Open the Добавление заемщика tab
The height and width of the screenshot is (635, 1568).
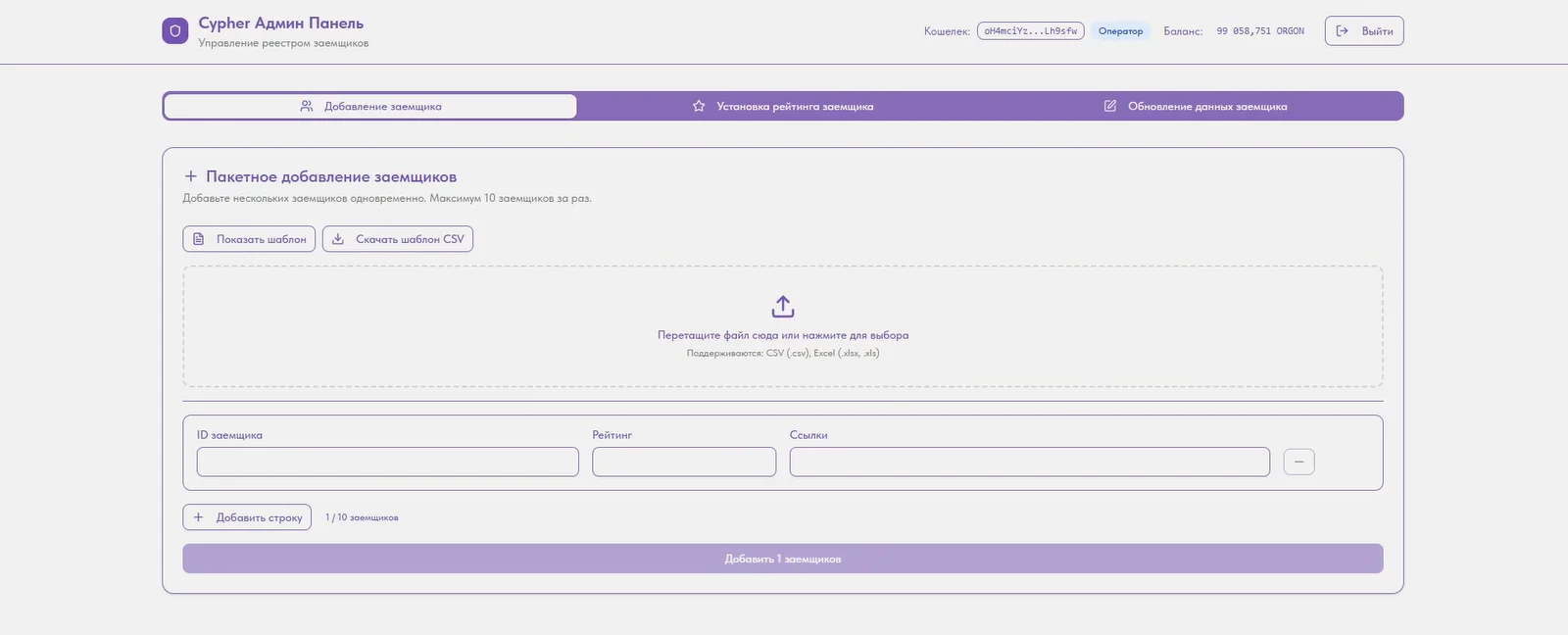(370, 106)
